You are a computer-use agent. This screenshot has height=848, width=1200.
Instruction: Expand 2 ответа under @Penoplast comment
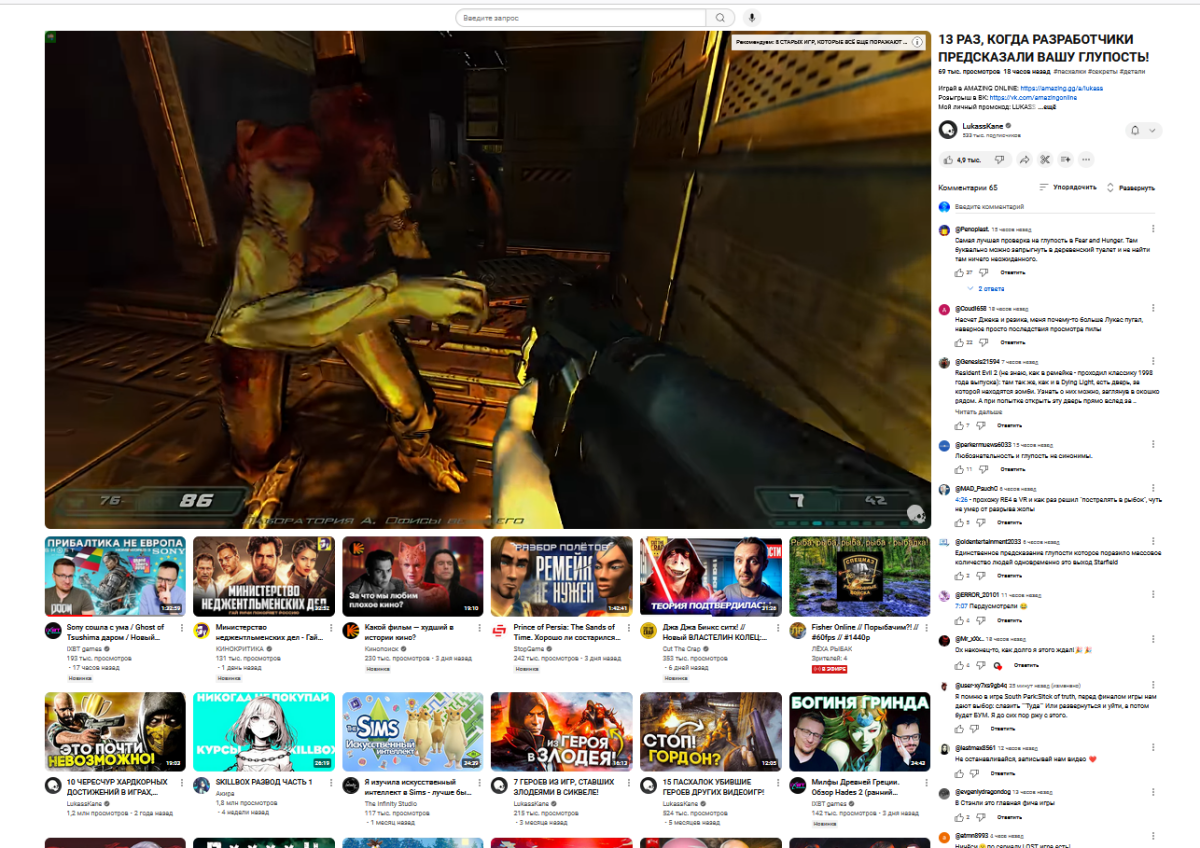(x=984, y=288)
